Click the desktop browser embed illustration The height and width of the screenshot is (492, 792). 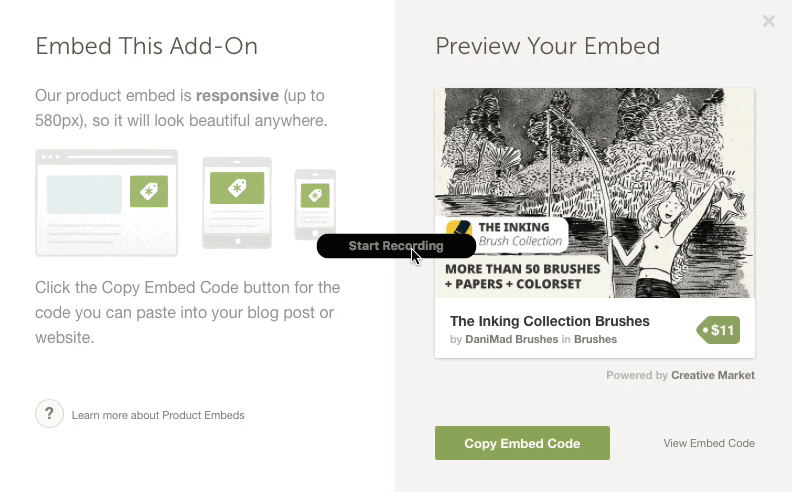(x=107, y=203)
